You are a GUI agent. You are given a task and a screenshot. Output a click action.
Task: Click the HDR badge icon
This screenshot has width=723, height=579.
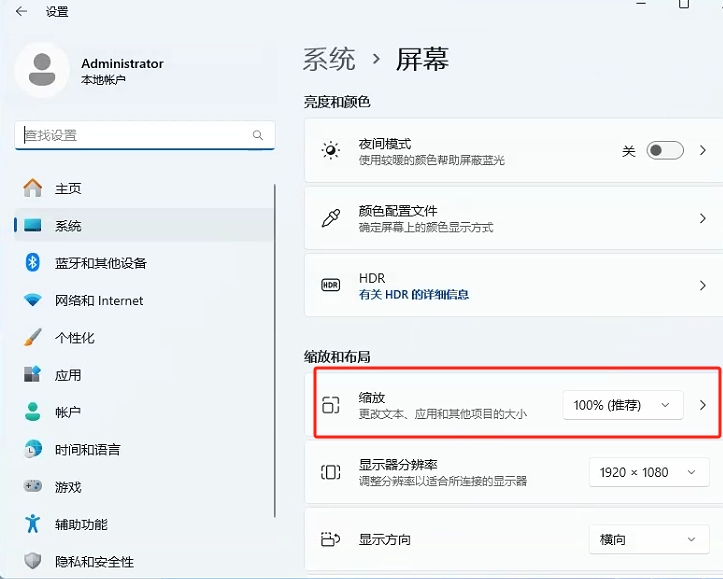[330, 285]
